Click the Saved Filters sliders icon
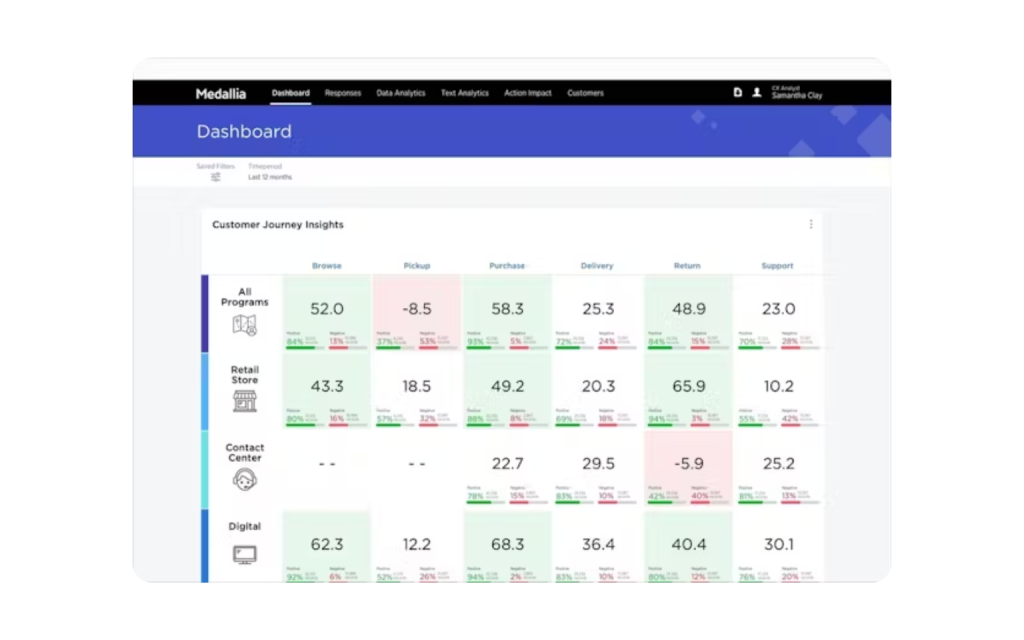This screenshot has height=640, width=1024. click(x=215, y=177)
